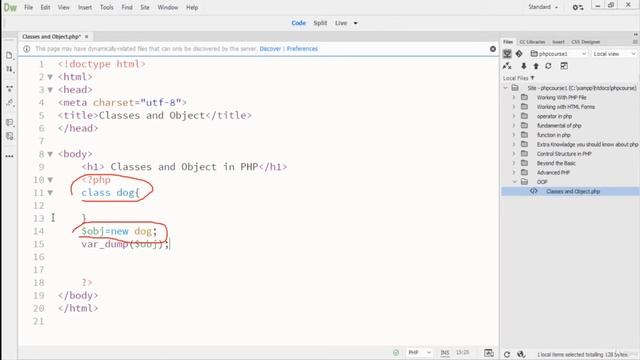This screenshot has height=360, width=640.
Task: Open the more tools ellipsis in left toolbar
Action: click(9, 156)
